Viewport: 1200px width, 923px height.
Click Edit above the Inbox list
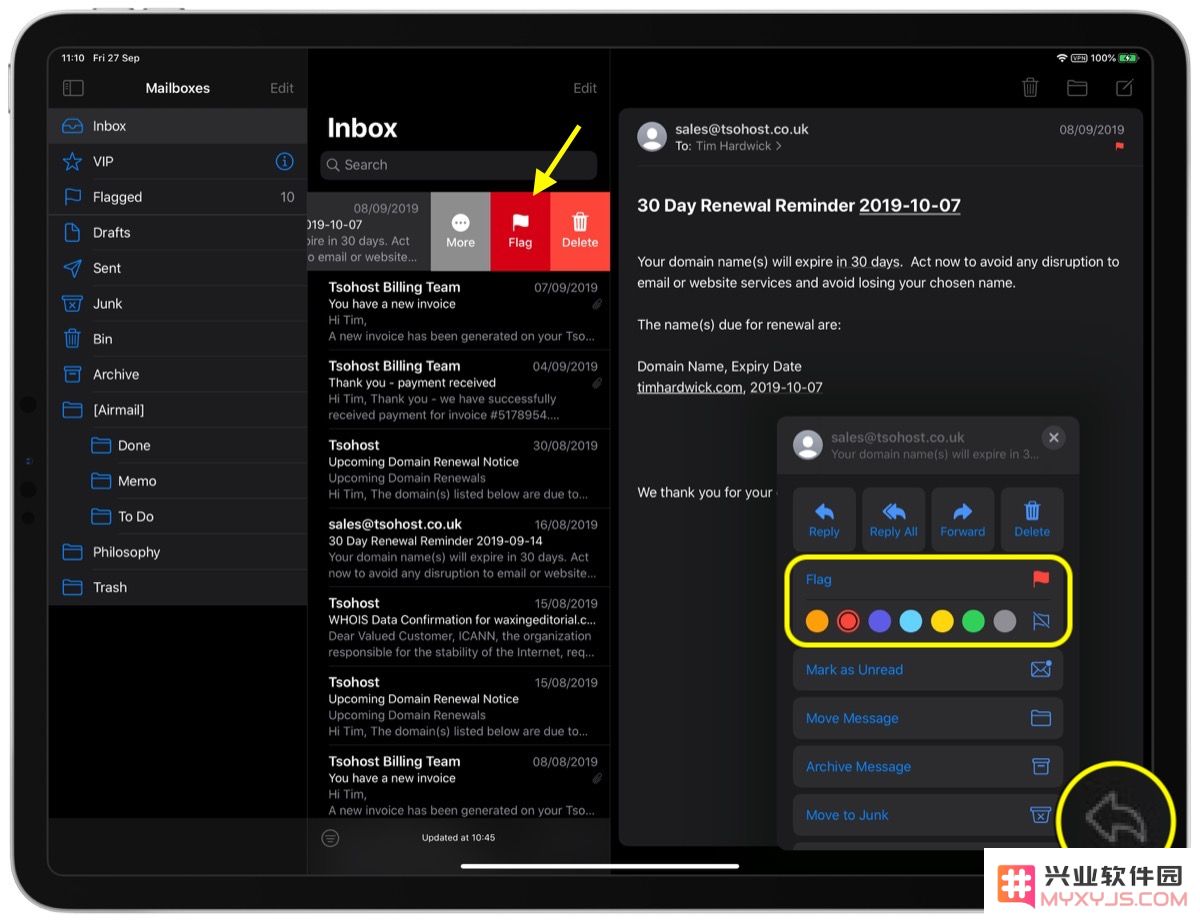[585, 88]
